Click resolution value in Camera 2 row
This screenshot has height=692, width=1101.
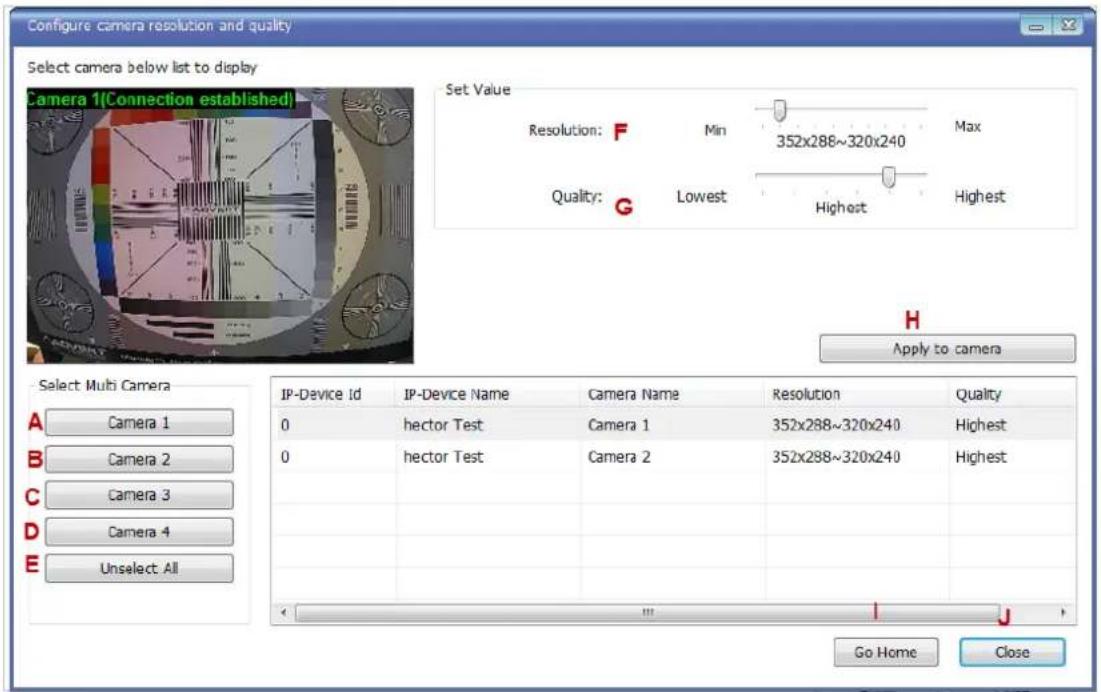point(836,457)
